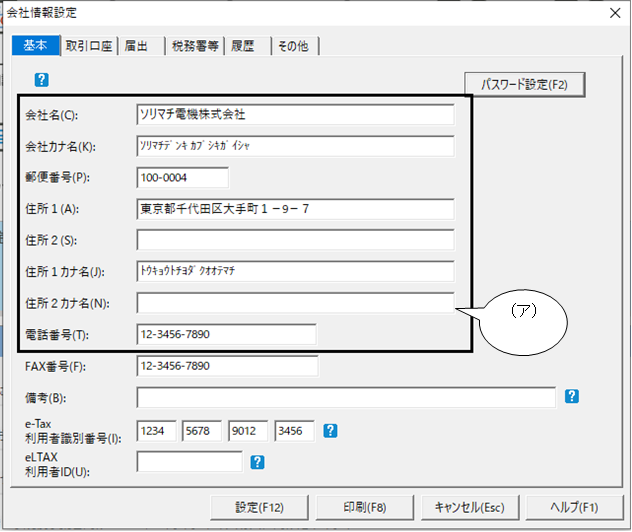Image resolution: width=632 pixels, height=532 pixels.
Task: Focus the empty 住所2 field
Action: coord(295,240)
